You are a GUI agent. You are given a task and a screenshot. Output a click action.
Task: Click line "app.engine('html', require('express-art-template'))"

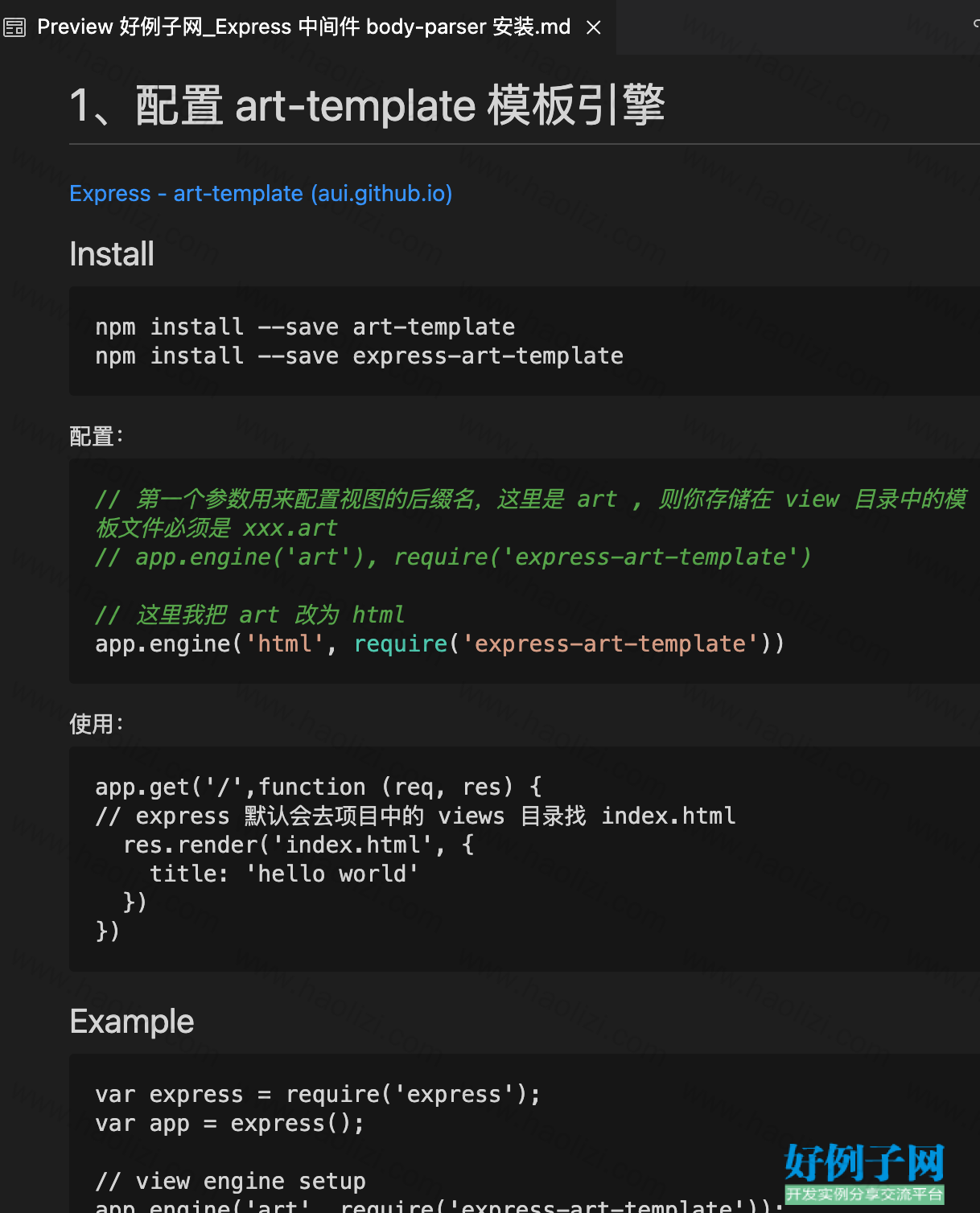(x=439, y=644)
